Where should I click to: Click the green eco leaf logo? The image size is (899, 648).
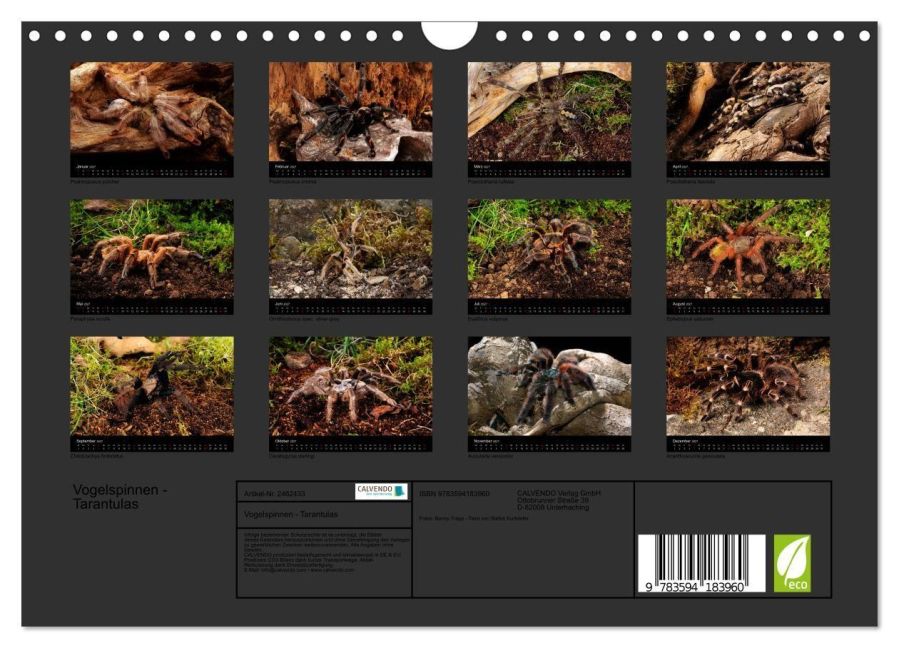(792, 563)
